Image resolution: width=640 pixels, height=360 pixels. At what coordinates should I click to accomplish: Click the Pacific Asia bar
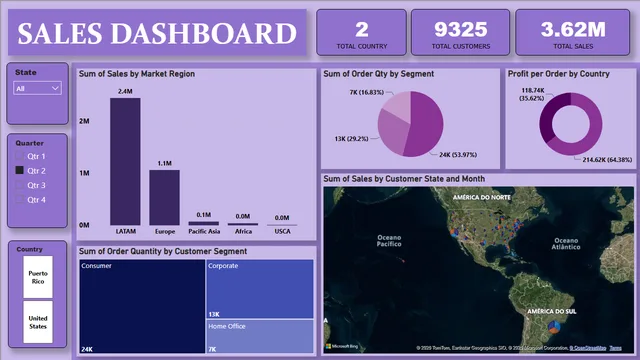pos(204,223)
